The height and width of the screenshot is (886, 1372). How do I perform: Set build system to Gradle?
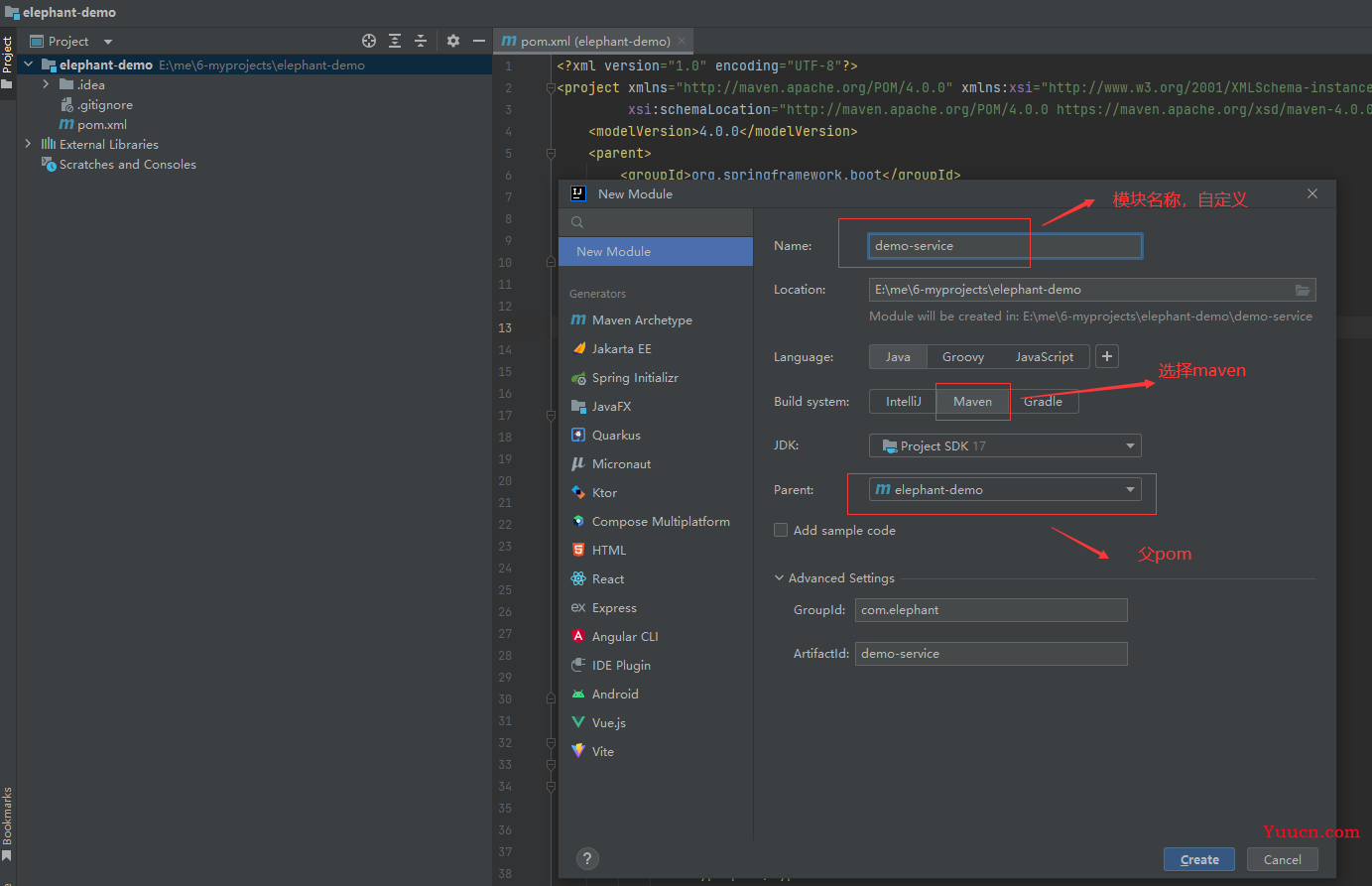(1043, 401)
